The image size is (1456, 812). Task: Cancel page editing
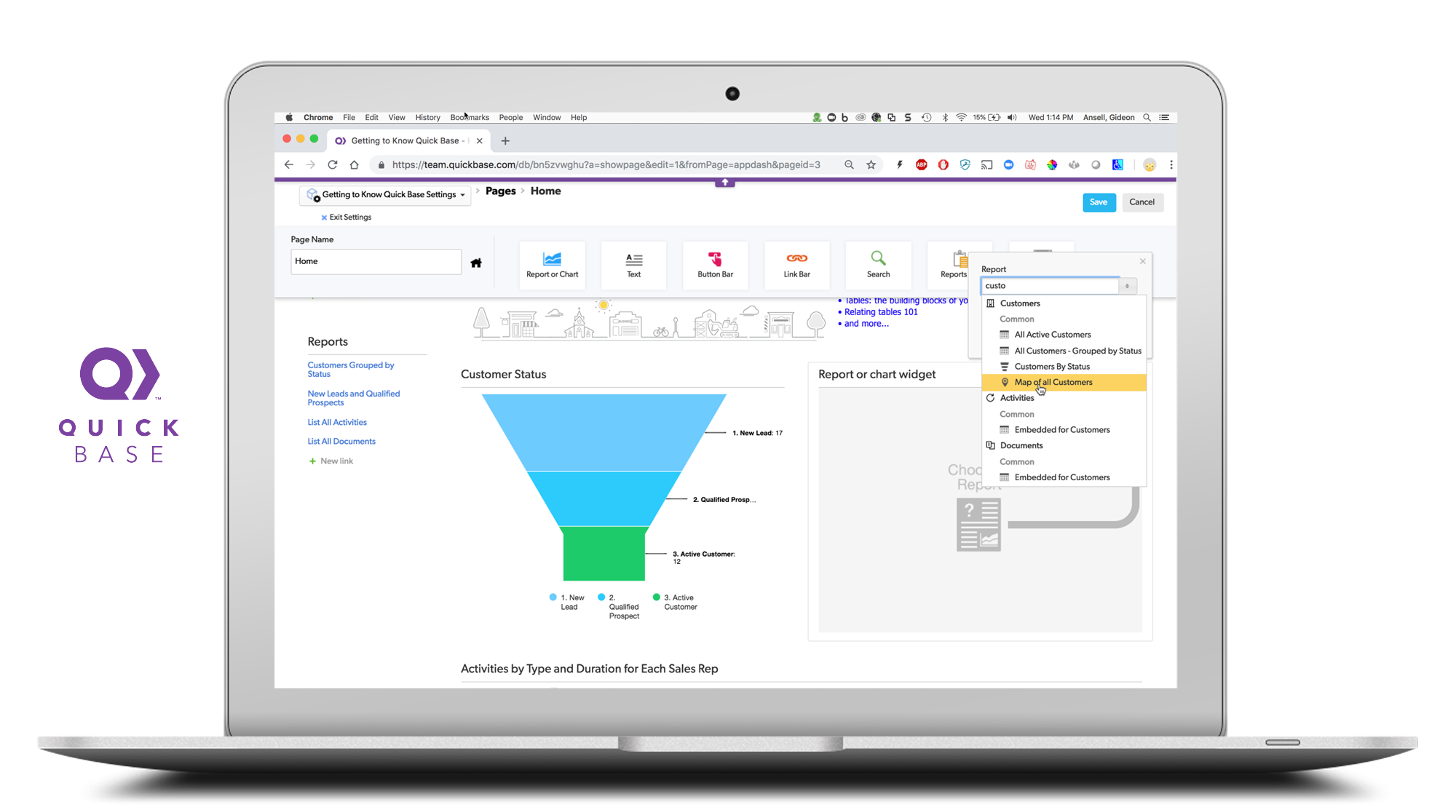click(x=1142, y=202)
